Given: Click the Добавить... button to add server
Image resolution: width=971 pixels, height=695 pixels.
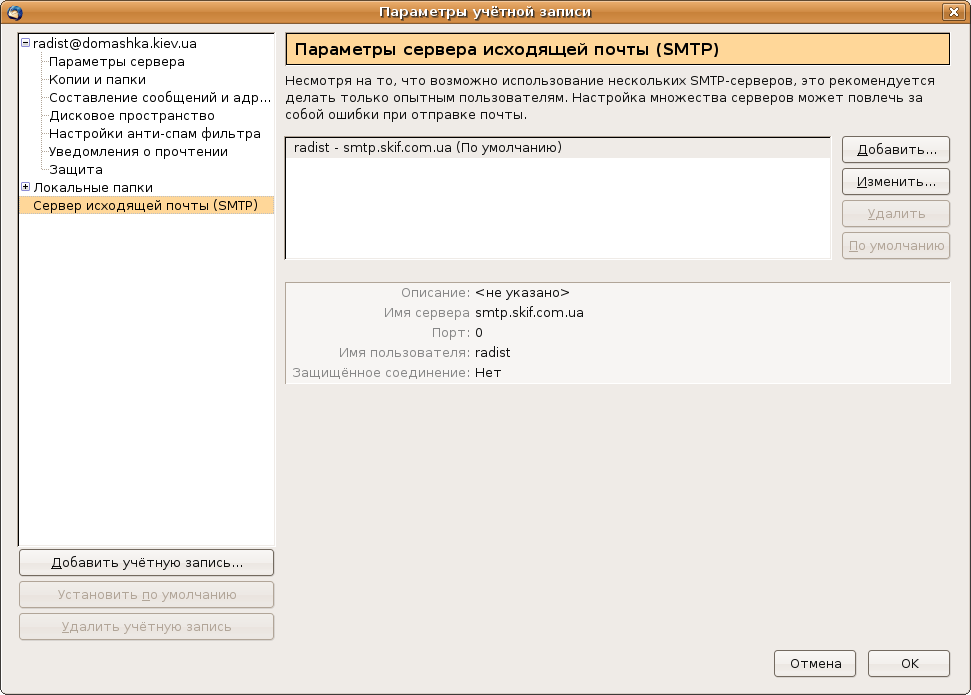Looking at the screenshot, I should tap(895, 150).
